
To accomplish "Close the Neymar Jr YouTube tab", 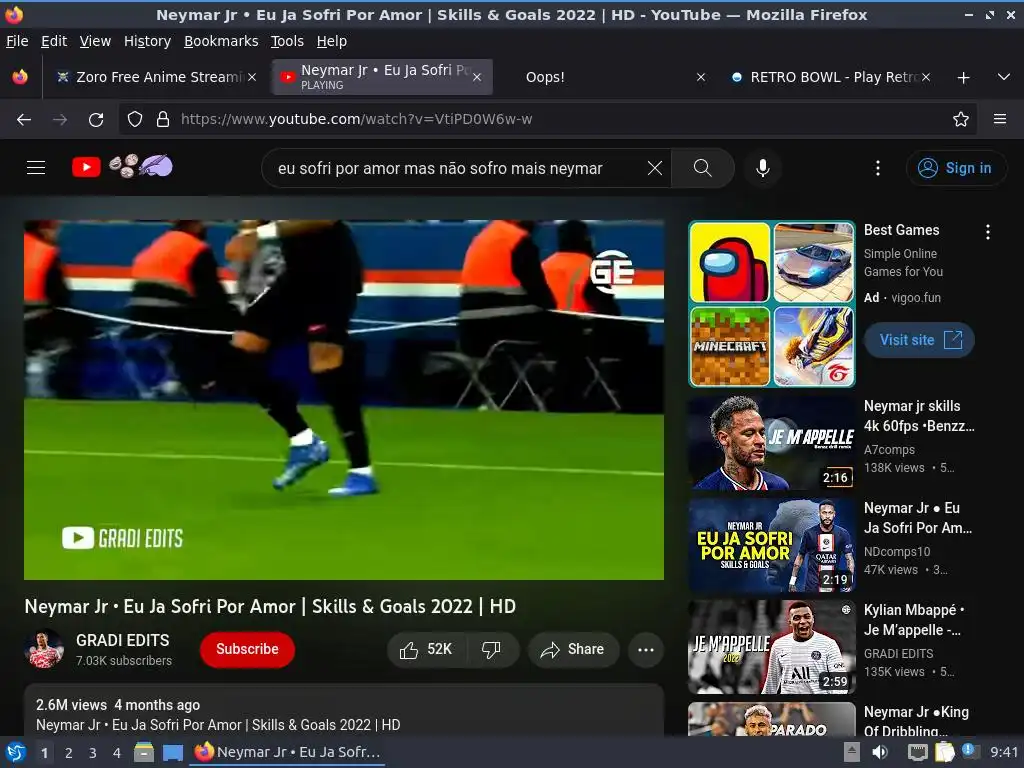I will click(477, 77).
